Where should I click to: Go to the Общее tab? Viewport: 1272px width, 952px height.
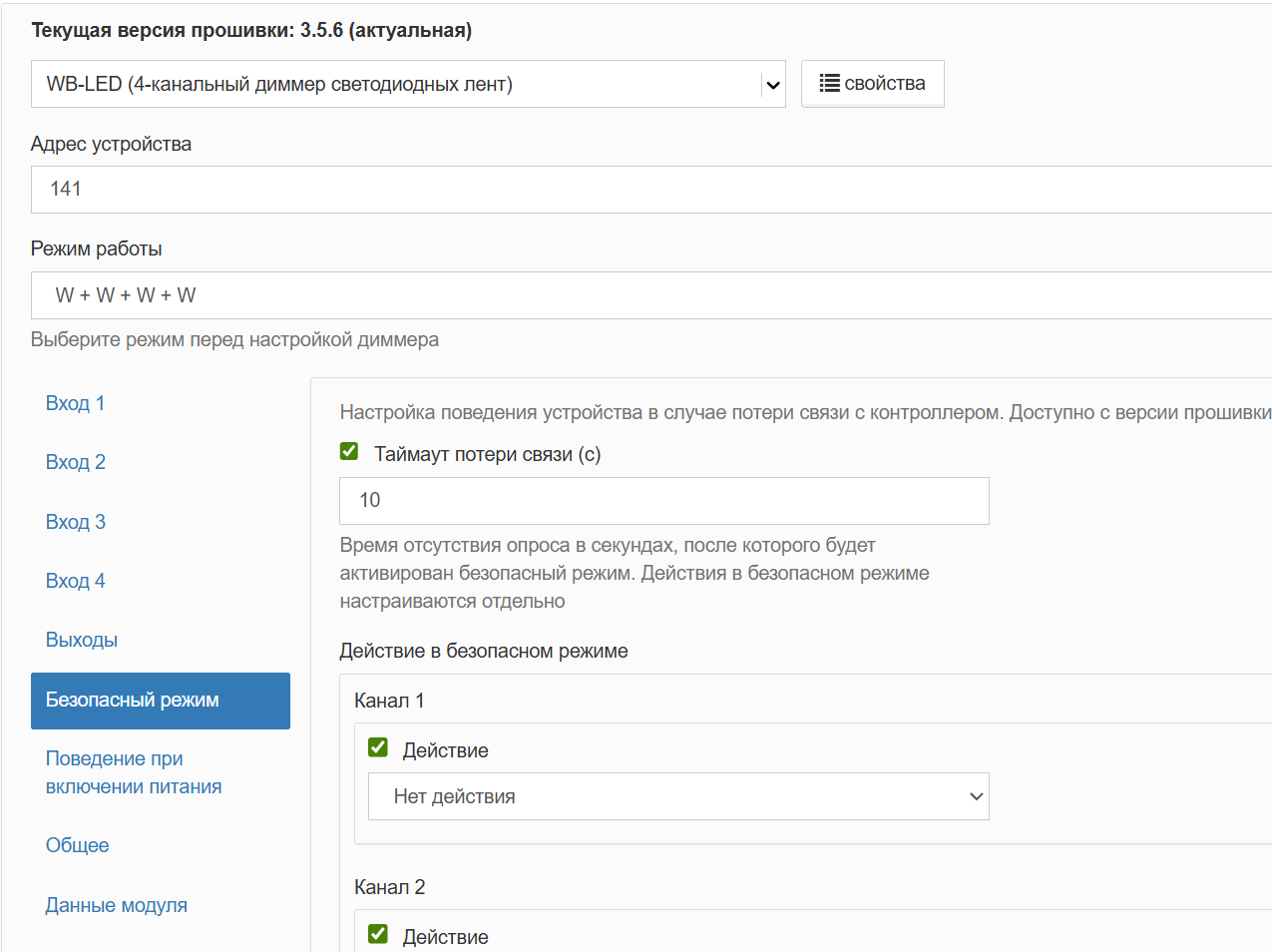click(78, 845)
